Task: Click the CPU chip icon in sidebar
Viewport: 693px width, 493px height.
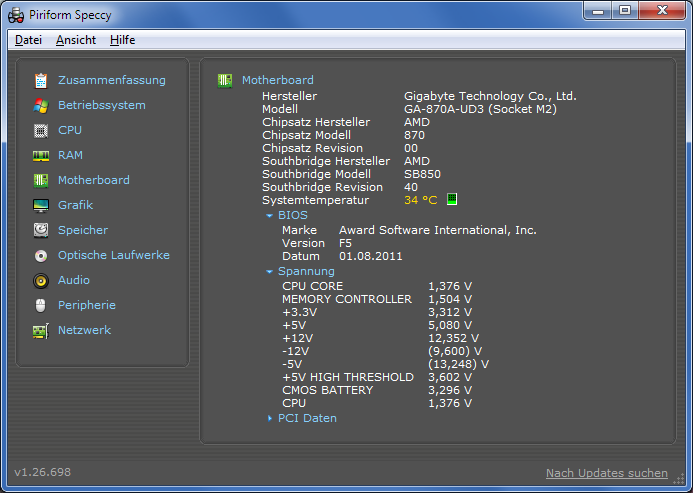Action: [41, 130]
